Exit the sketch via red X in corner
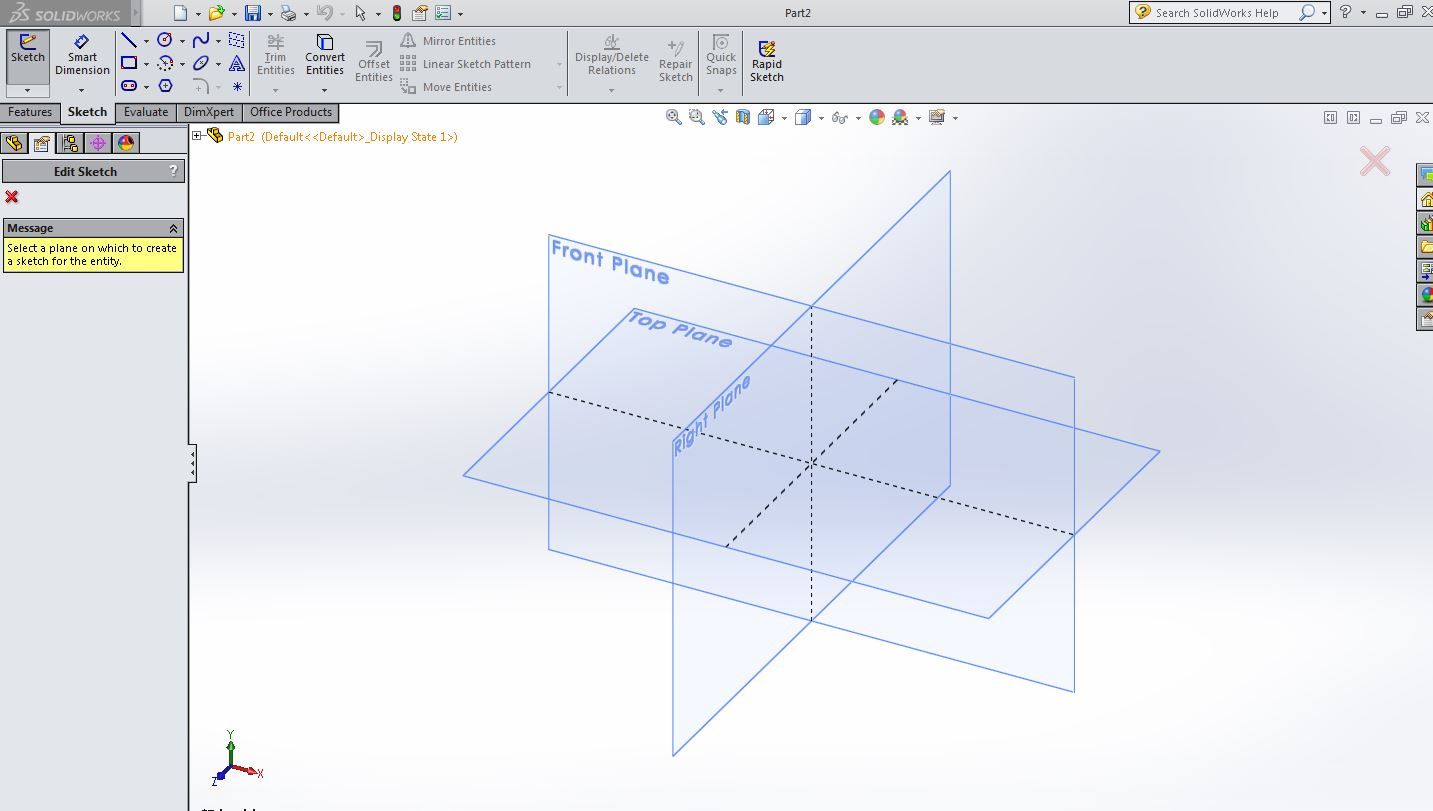Image resolution: width=1433 pixels, height=811 pixels. point(1373,160)
